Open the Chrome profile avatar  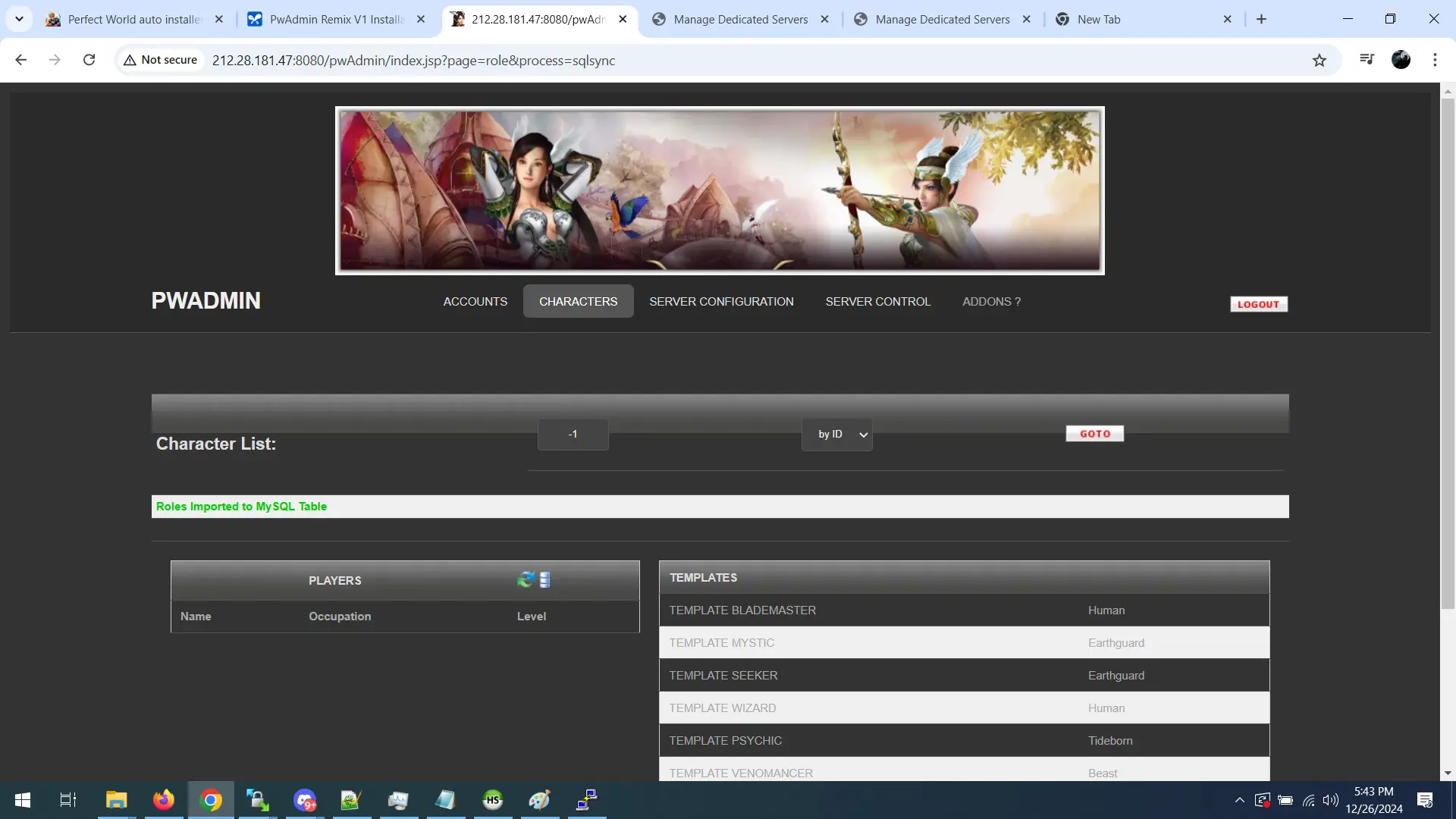click(x=1401, y=60)
